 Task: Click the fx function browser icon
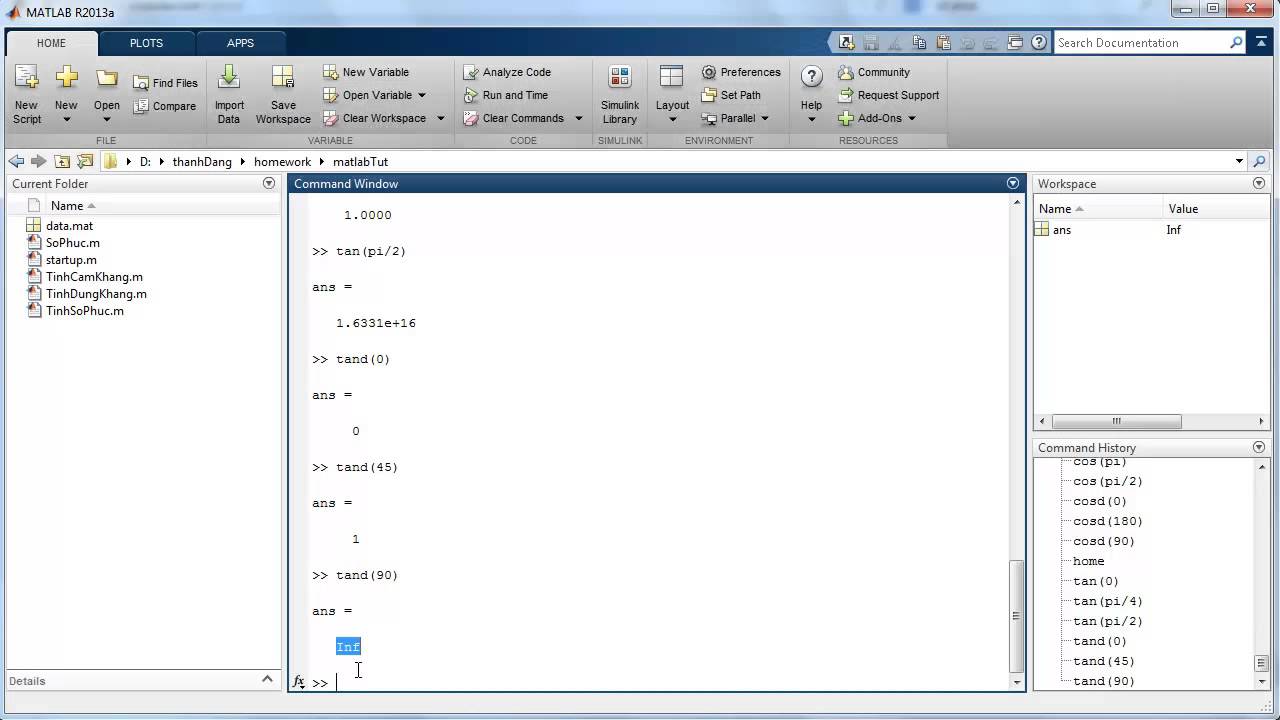pyautogui.click(x=298, y=682)
